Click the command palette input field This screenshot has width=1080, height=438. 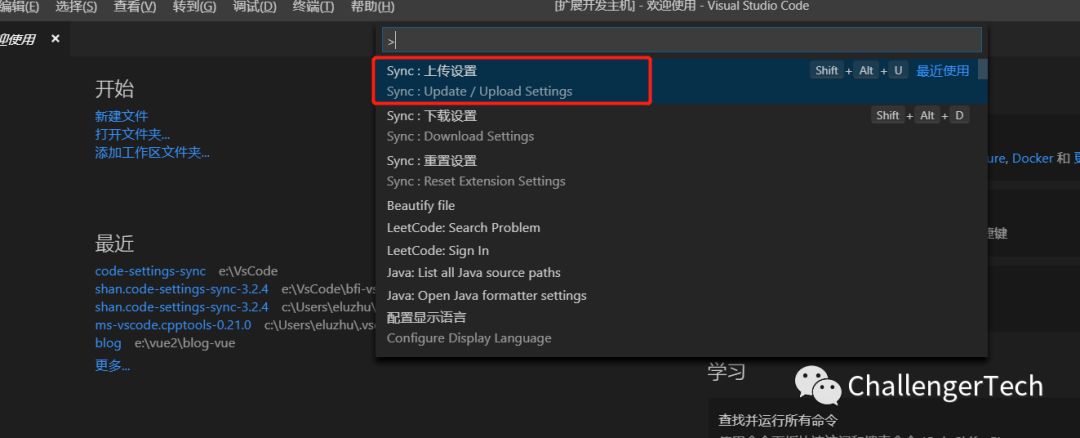681,41
